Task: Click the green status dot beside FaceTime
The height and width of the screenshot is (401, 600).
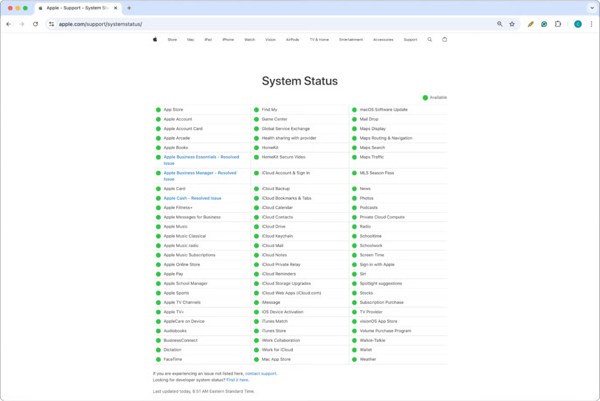Action: click(x=158, y=359)
